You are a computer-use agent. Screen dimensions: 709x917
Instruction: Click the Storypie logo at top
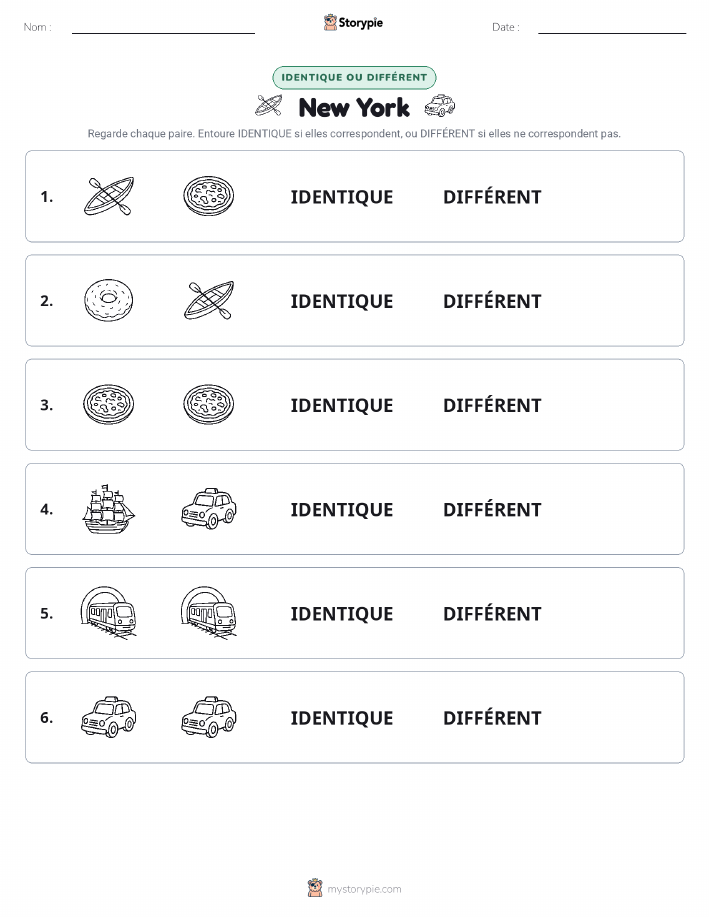pos(353,23)
